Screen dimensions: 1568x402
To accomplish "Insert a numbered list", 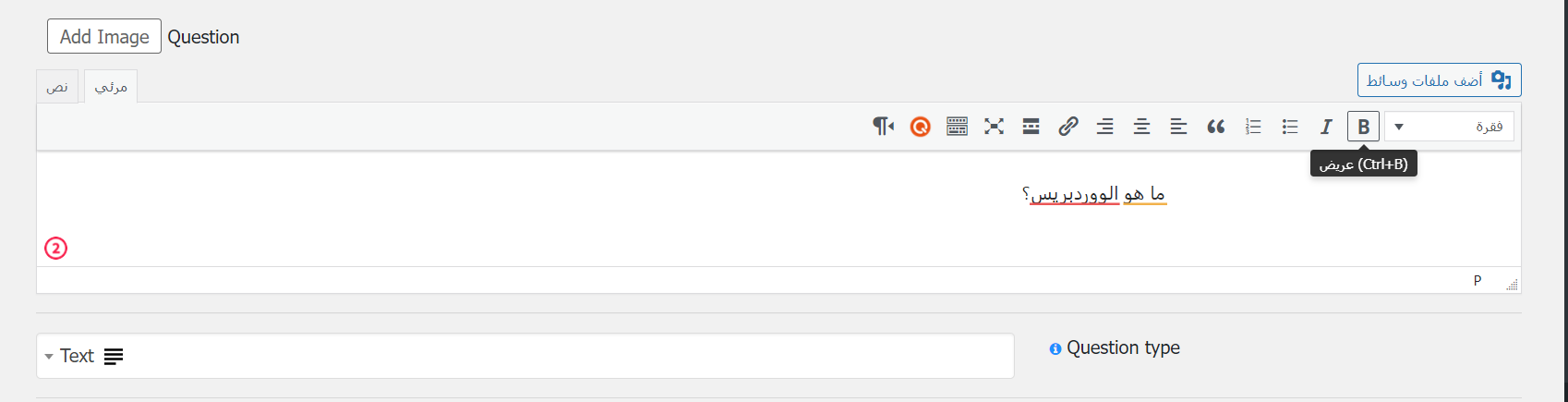I will [1253, 127].
